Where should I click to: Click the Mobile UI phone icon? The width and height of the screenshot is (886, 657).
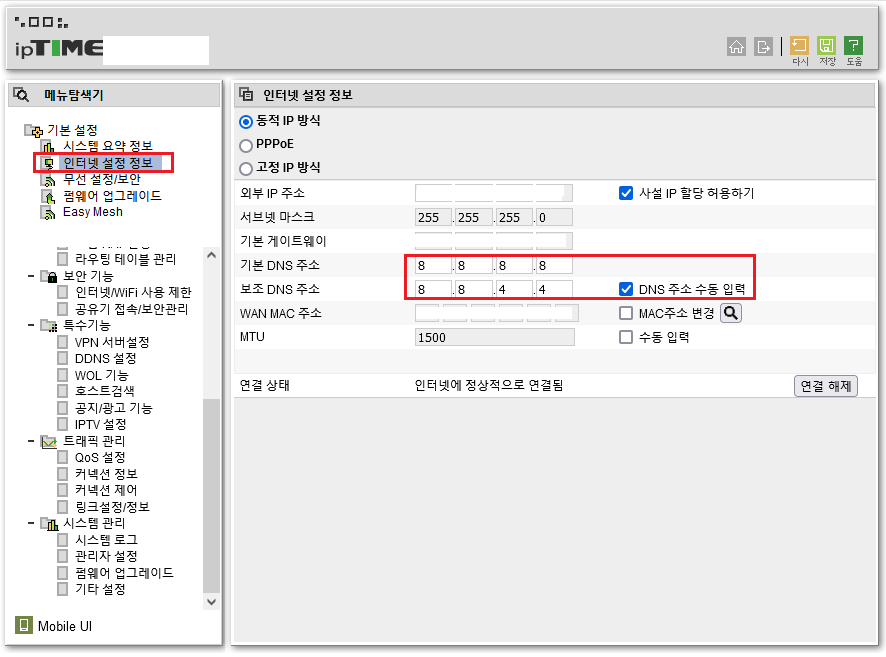(x=24, y=625)
